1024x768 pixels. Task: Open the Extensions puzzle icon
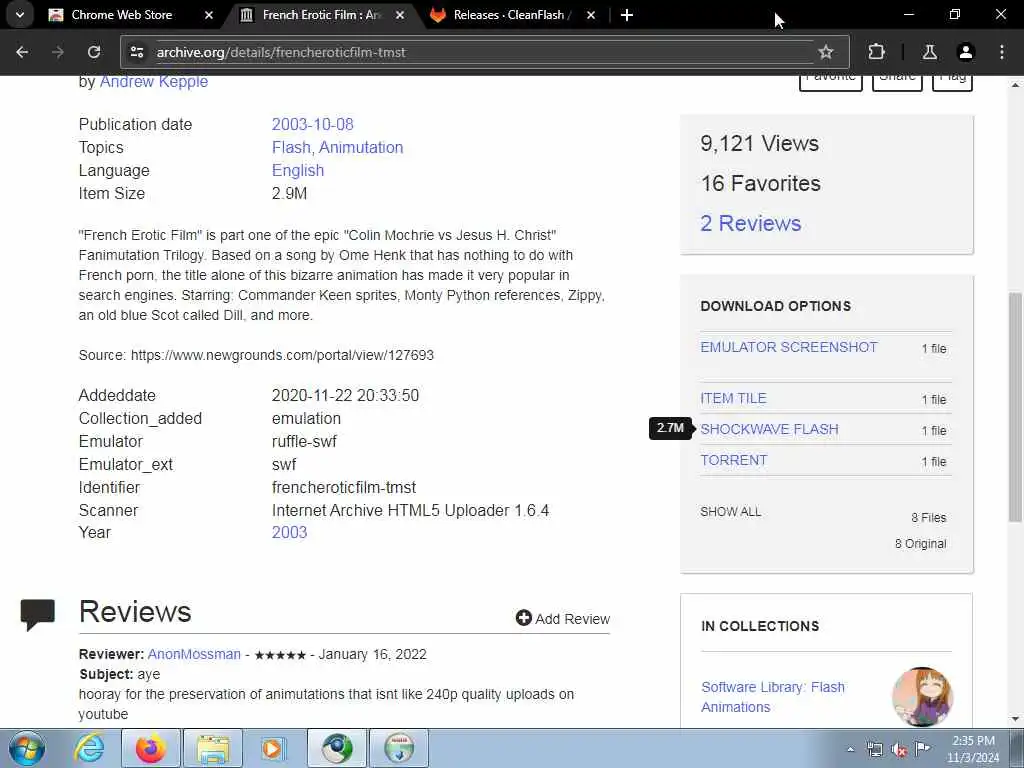pyautogui.click(x=876, y=52)
